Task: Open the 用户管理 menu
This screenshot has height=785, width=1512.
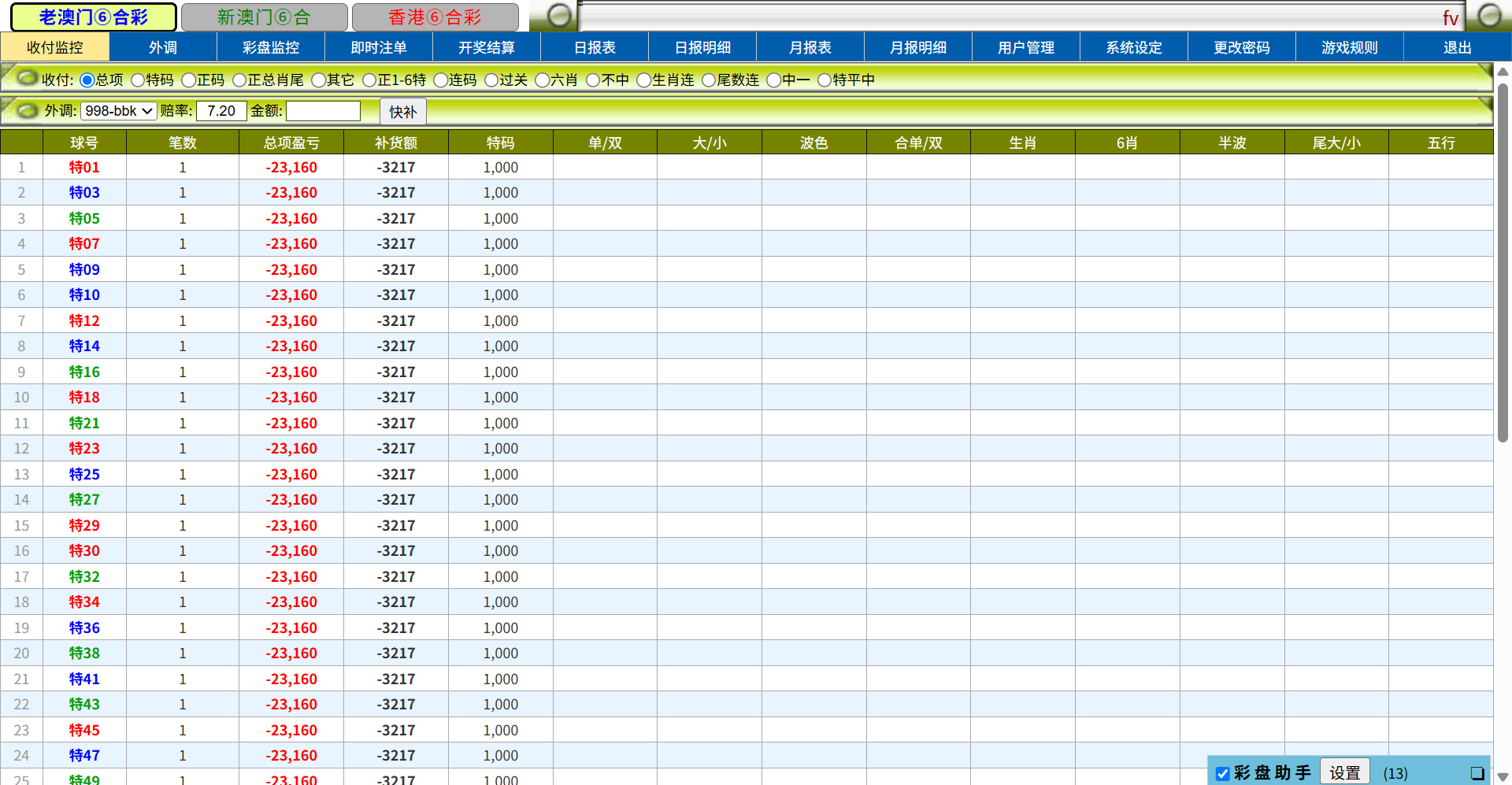Action: [x=1025, y=47]
